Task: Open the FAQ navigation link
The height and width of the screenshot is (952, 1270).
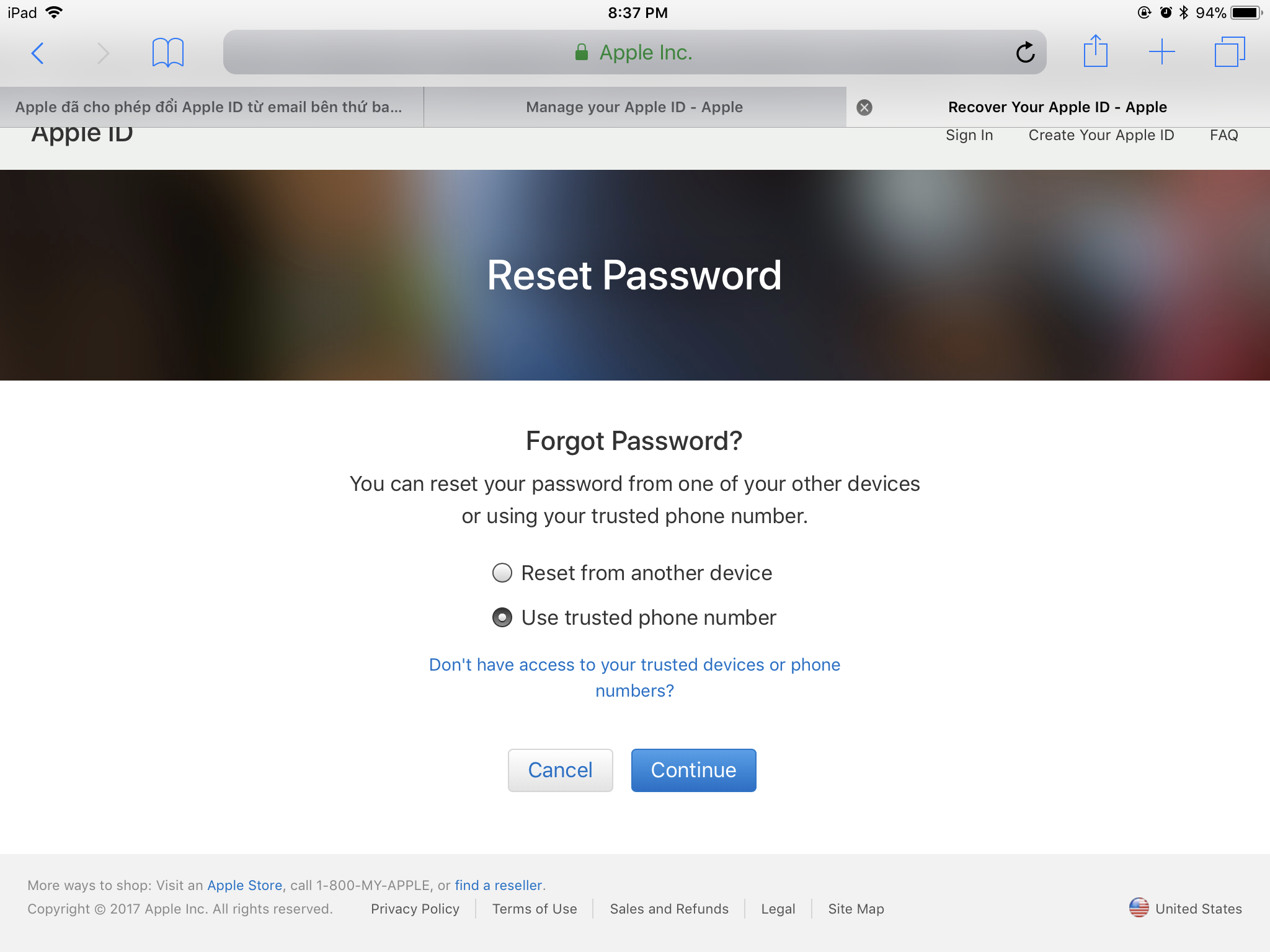Action: pyautogui.click(x=1223, y=135)
